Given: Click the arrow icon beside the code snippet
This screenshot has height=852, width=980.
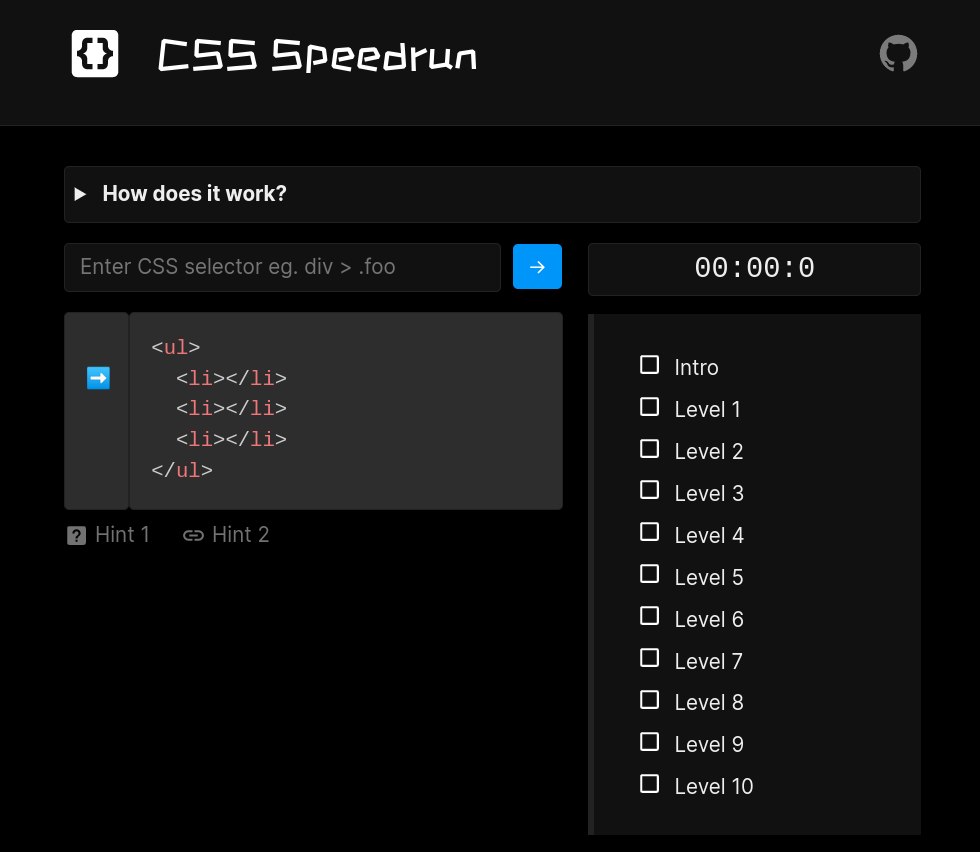Looking at the screenshot, I should [x=97, y=378].
